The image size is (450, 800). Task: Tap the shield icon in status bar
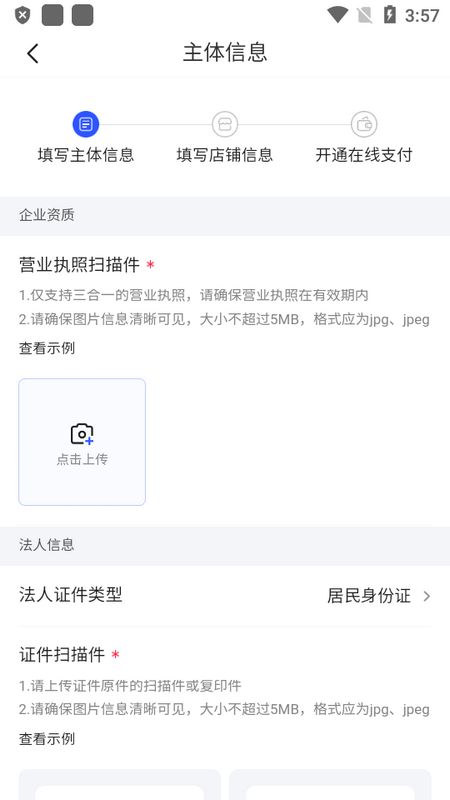(22, 15)
